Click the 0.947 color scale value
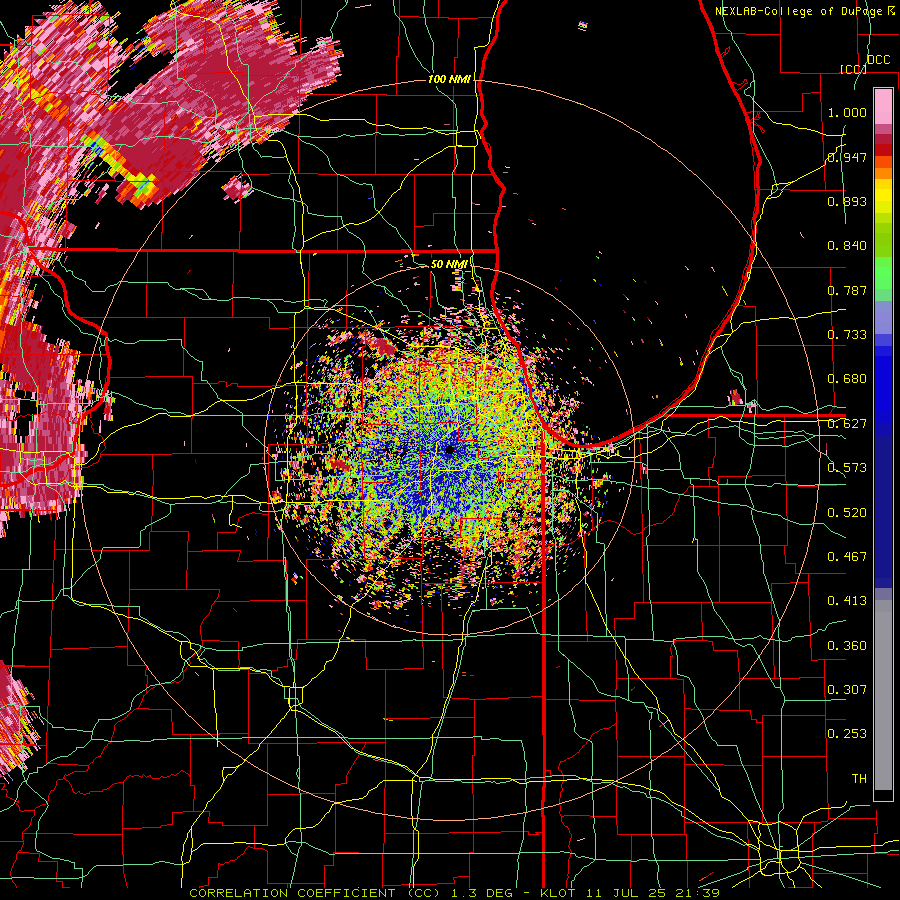Screen dimensions: 900x900 click(x=847, y=157)
